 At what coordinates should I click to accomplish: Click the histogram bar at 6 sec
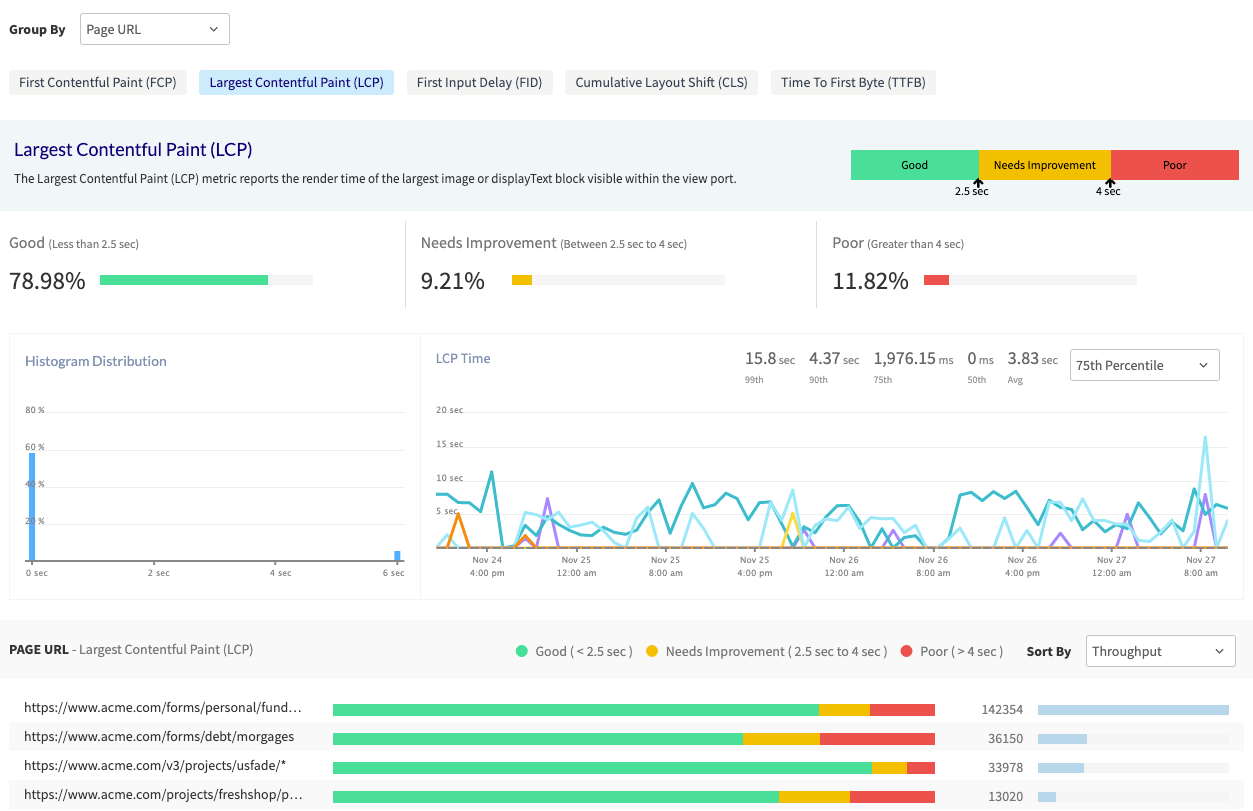point(397,556)
